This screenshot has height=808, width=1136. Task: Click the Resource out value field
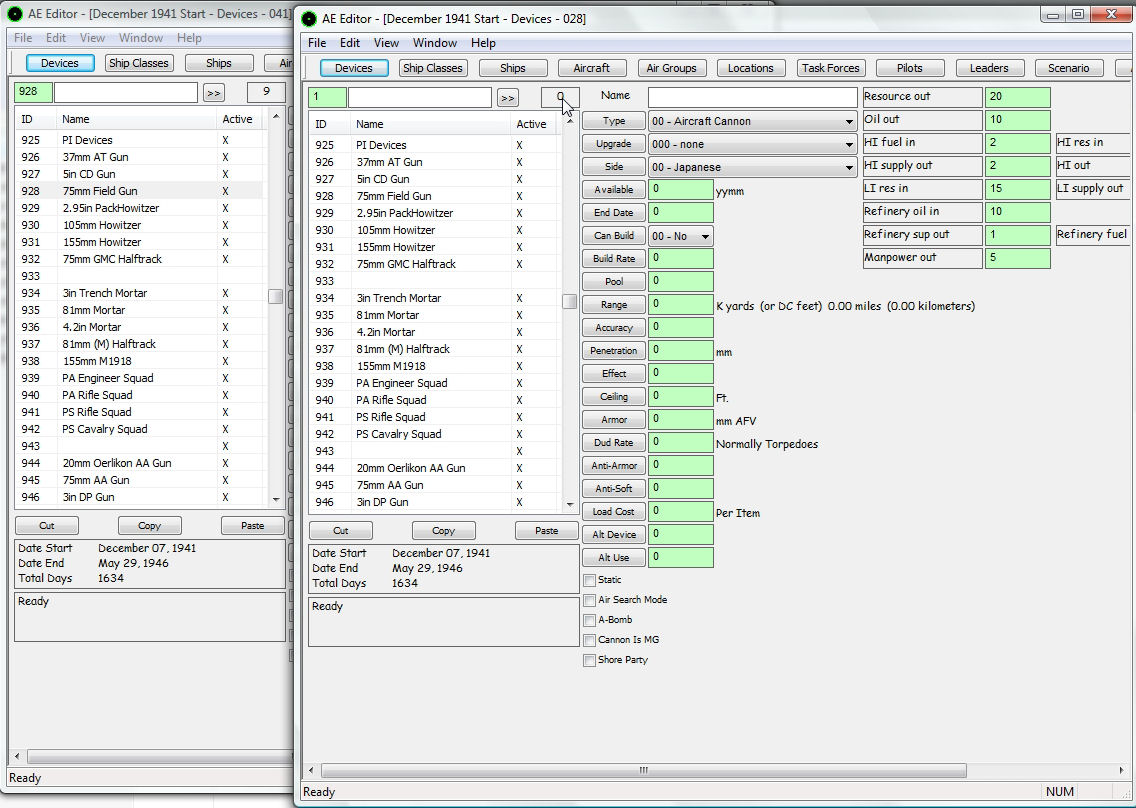[x=1017, y=96]
